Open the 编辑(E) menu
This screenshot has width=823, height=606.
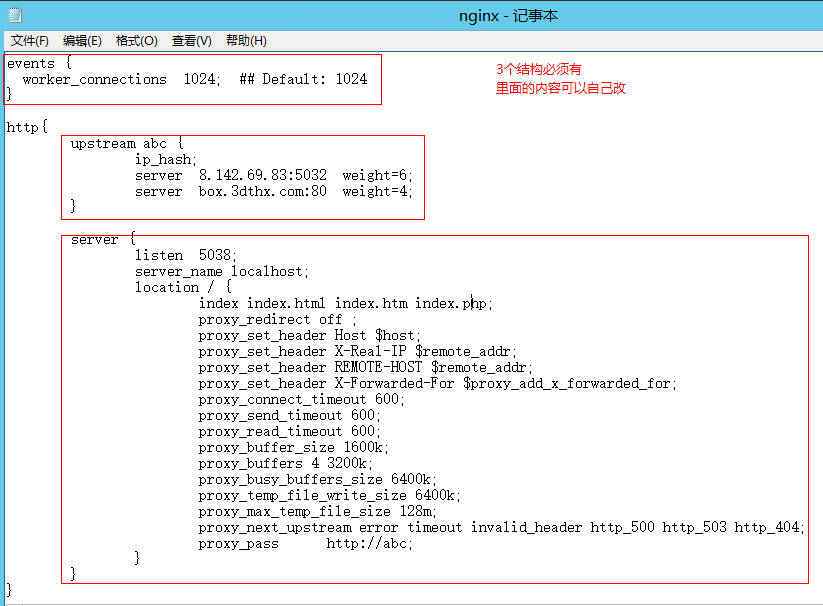coord(82,41)
